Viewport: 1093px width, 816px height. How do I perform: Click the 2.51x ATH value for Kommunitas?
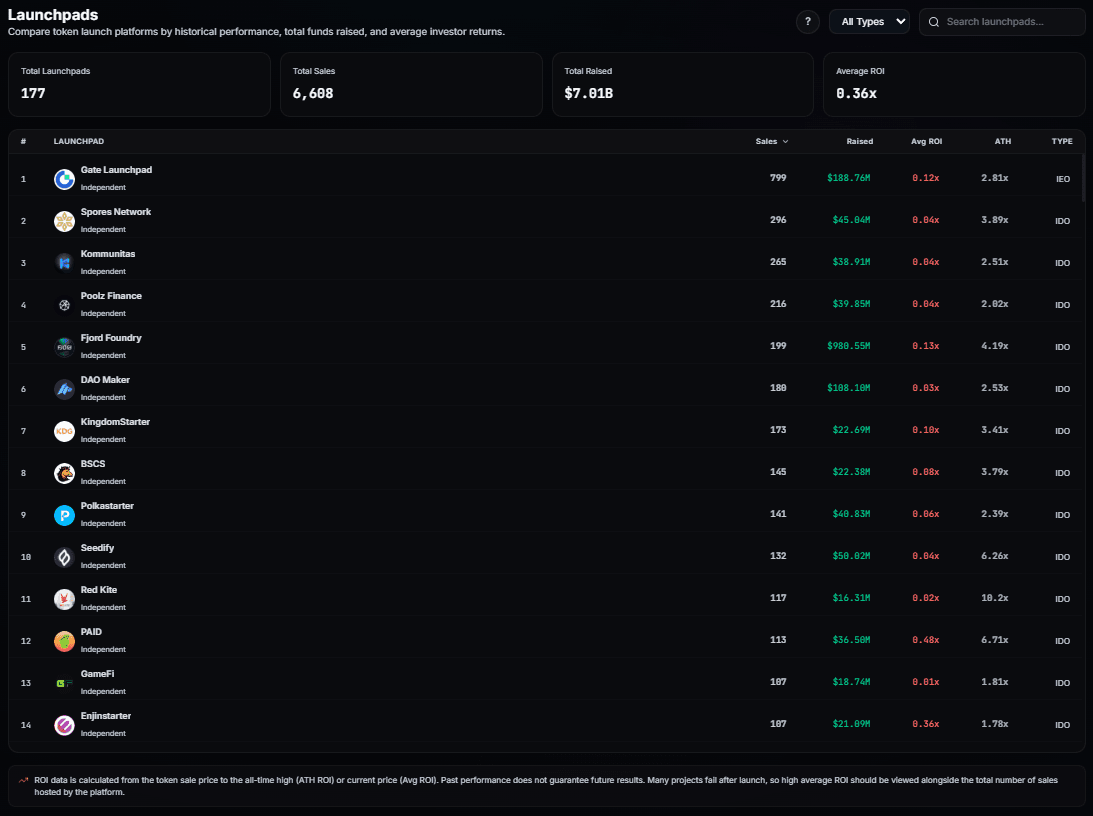[x=995, y=262]
